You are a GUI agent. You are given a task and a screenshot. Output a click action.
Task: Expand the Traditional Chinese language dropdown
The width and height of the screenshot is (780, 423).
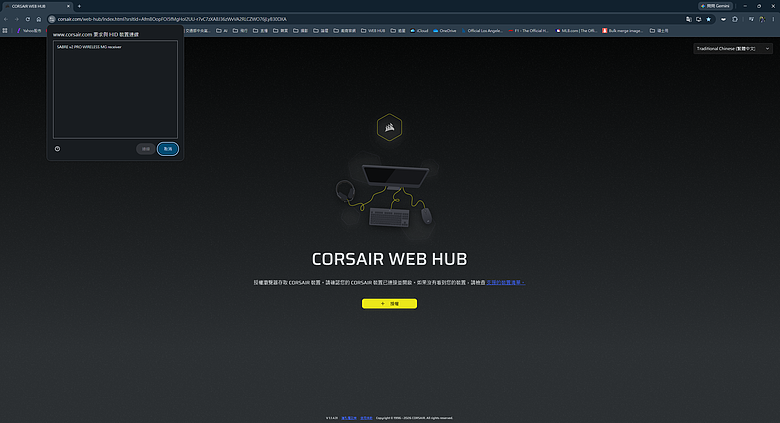coord(733,48)
